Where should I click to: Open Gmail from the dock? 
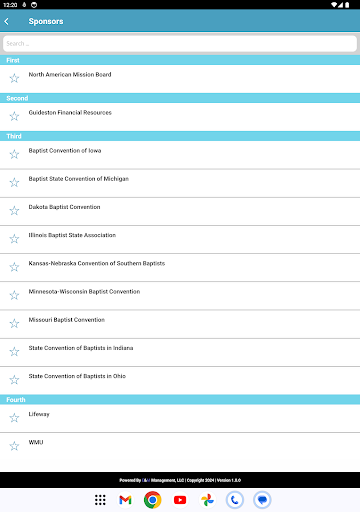point(125,500)
